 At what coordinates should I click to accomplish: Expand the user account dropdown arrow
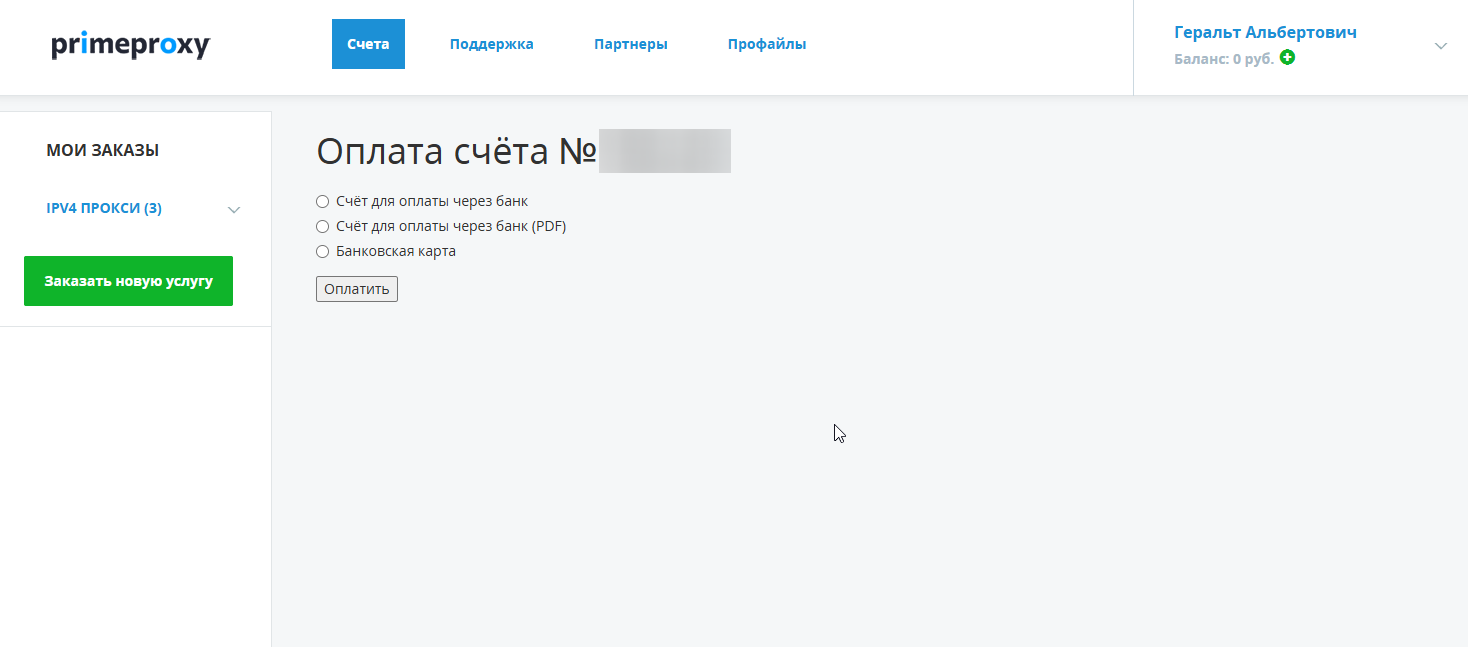click(x=1441, y=46)
